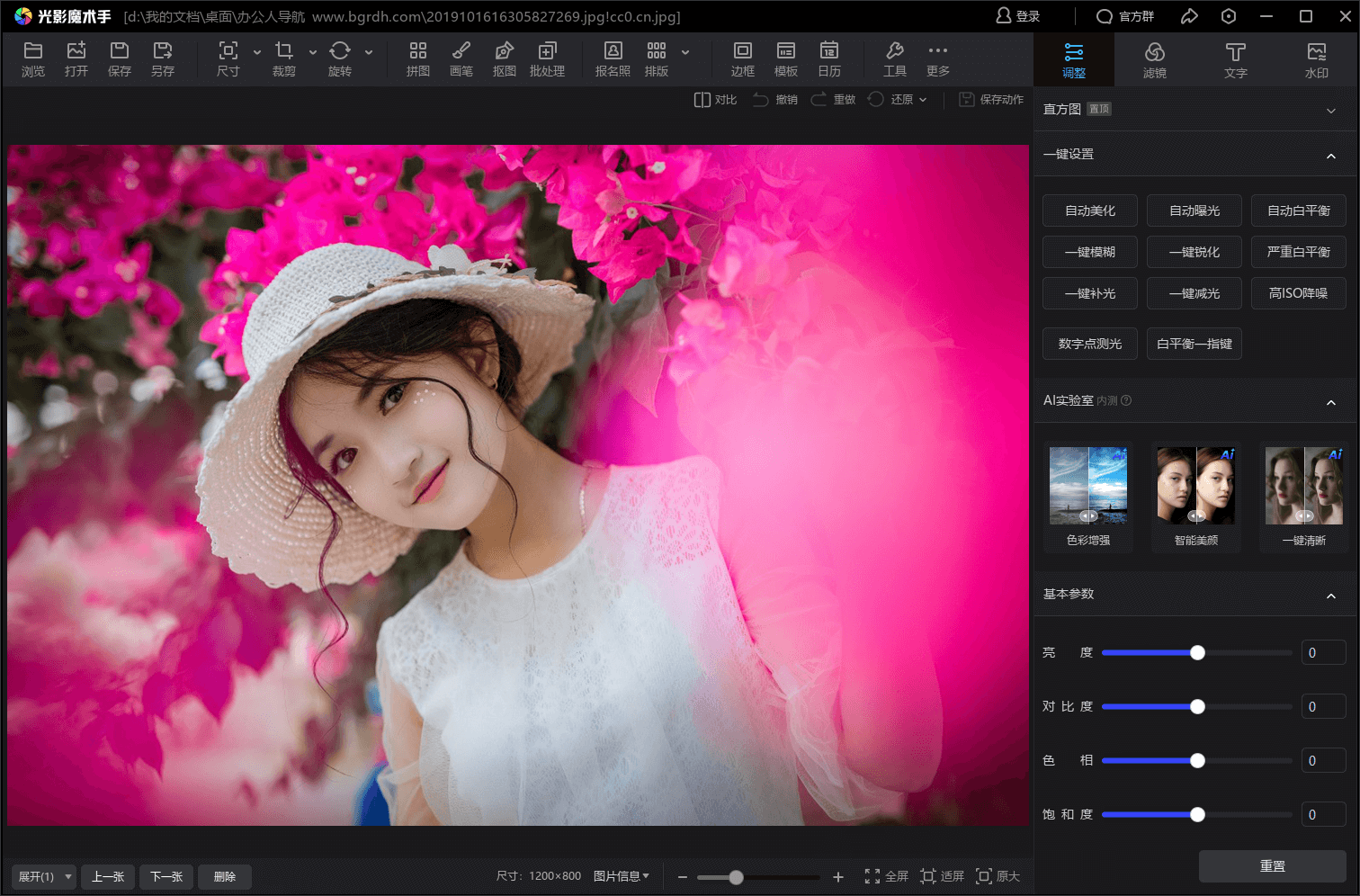Image resolution: width=1360 pixels, height=896 pixels.
Task: Switch to the 水印 watermark tab
Action: point(1316,59)
